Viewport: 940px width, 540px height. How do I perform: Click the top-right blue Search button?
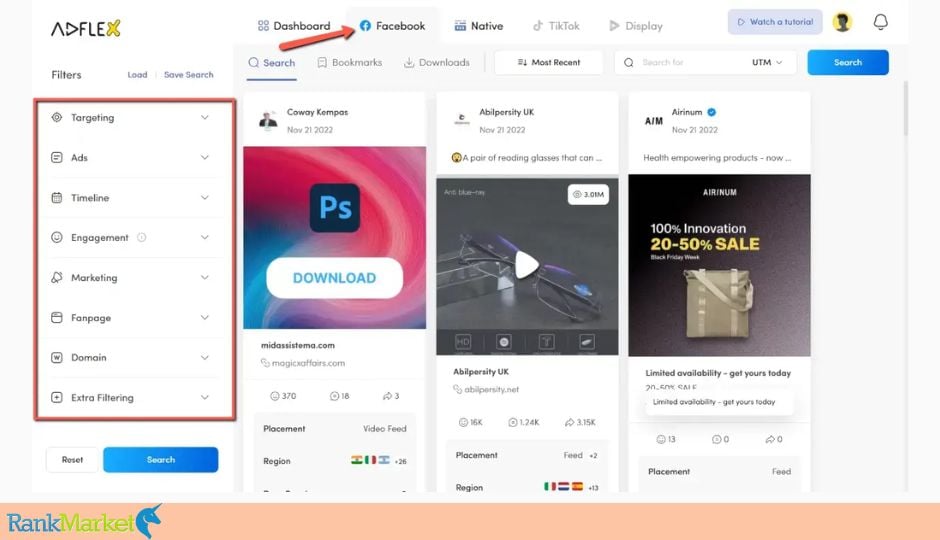tap(848, 62)
